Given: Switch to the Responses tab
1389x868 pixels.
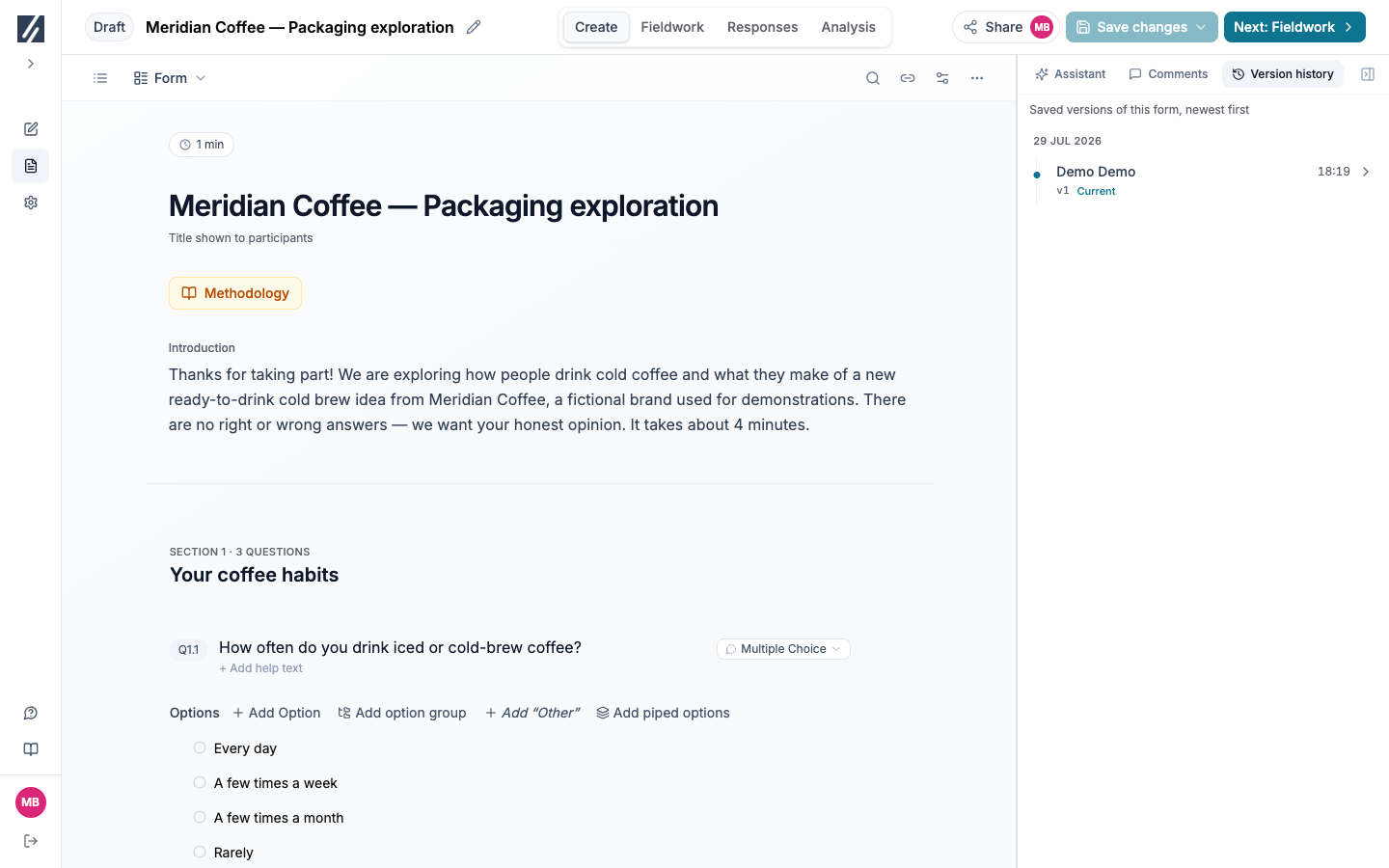Looking at the screenshot, I should [x=762, y=27].
